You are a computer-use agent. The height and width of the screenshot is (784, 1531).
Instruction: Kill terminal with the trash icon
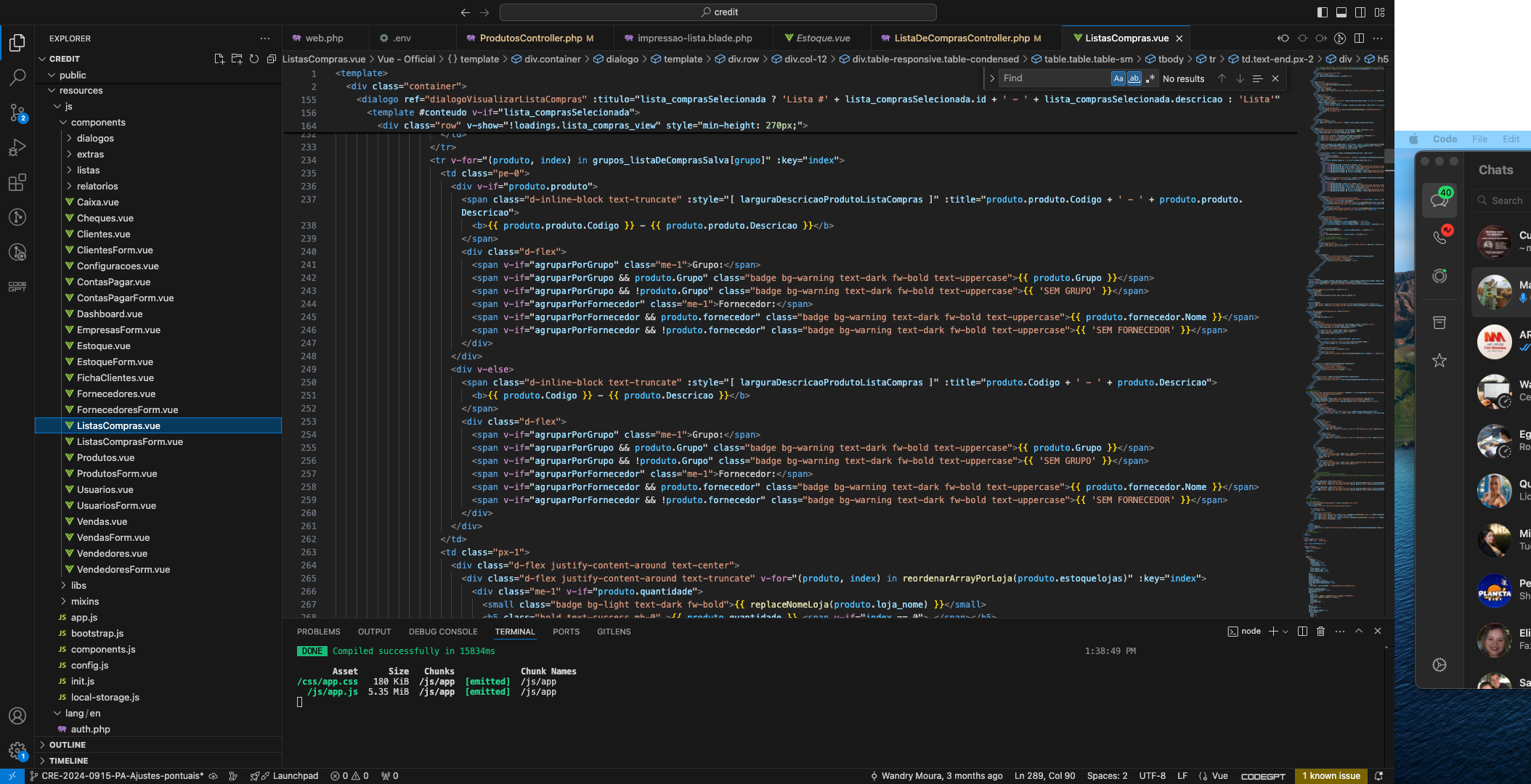point(1320,632)
